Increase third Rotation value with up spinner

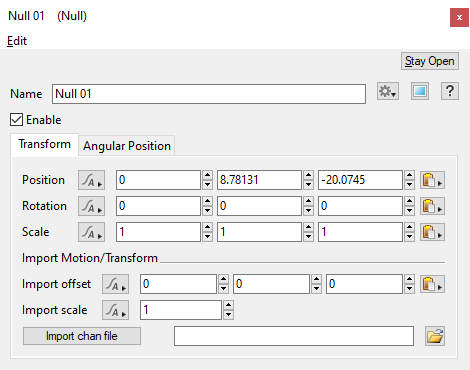coord(409,201)
